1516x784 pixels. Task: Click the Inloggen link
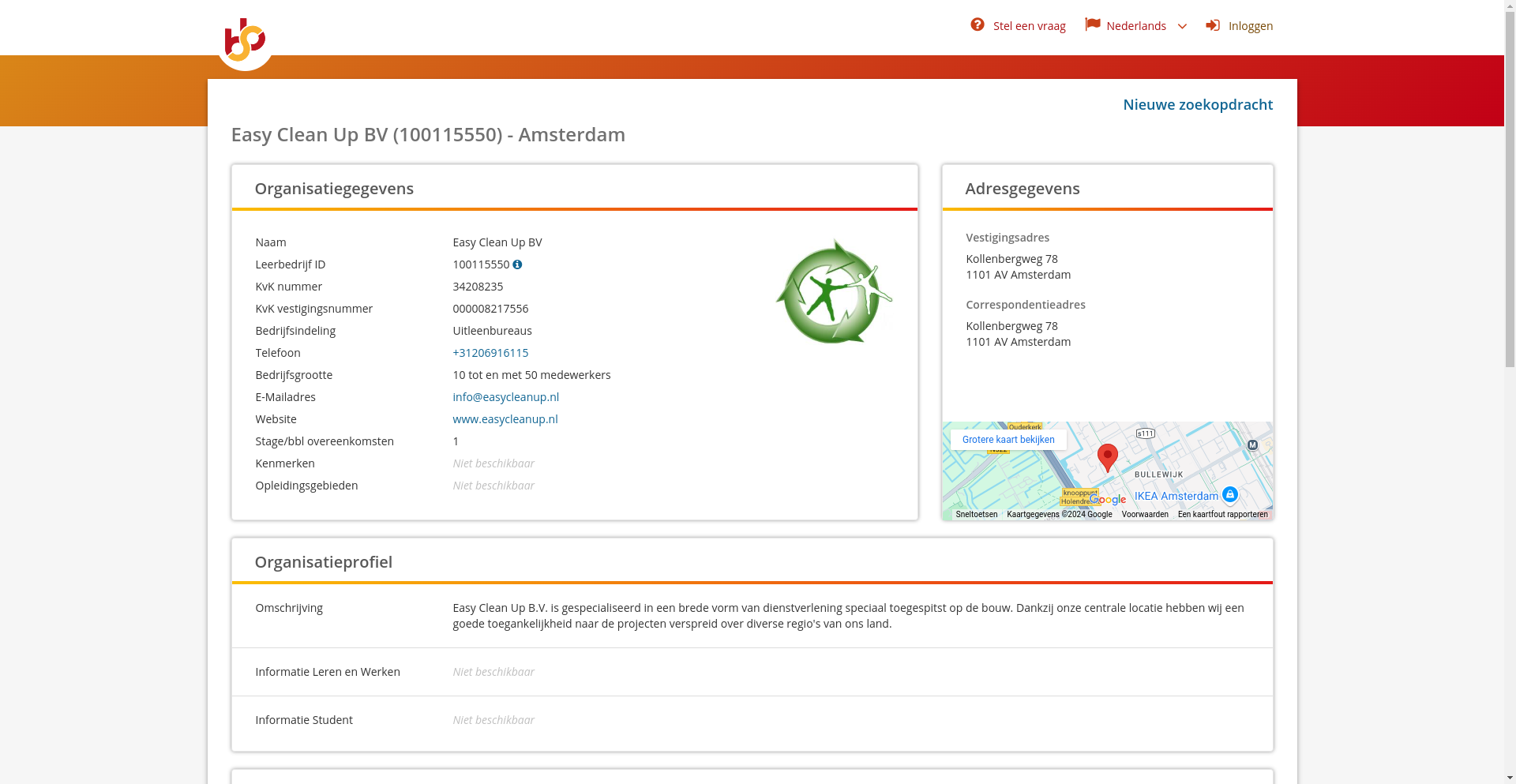pyautogui.click(x=1250, y=26)
